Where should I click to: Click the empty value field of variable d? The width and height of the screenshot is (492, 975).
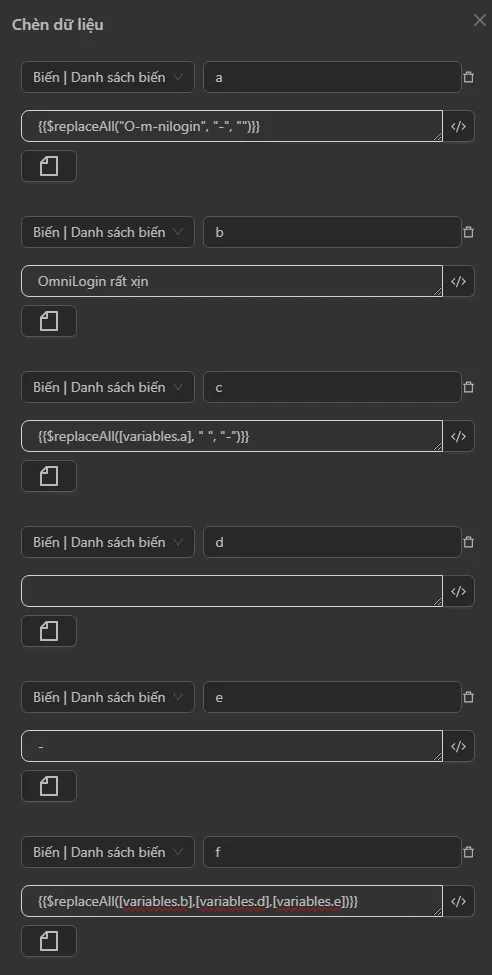(x=232, y=591)
